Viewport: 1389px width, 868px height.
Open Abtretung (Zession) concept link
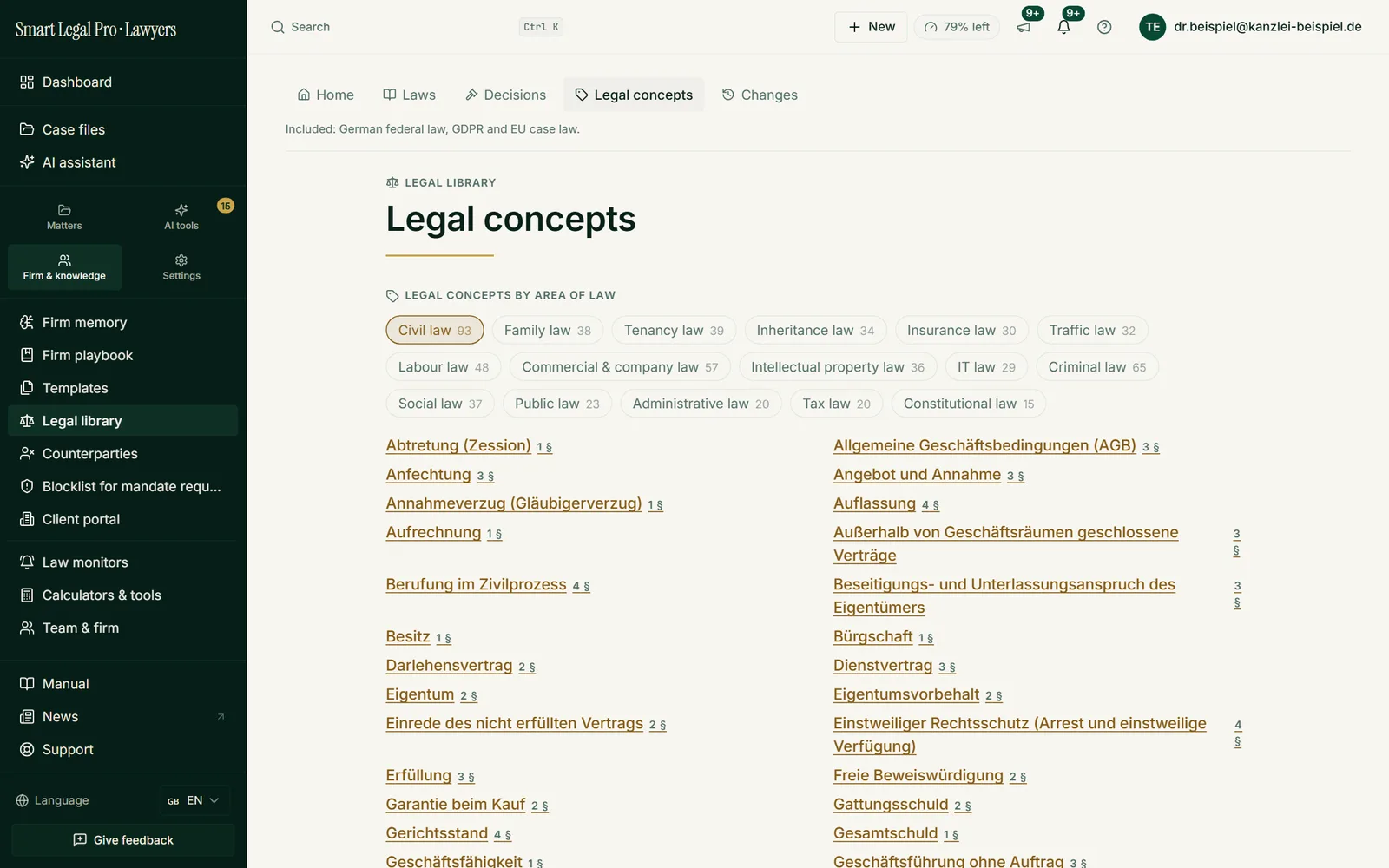tap(458, 445)
